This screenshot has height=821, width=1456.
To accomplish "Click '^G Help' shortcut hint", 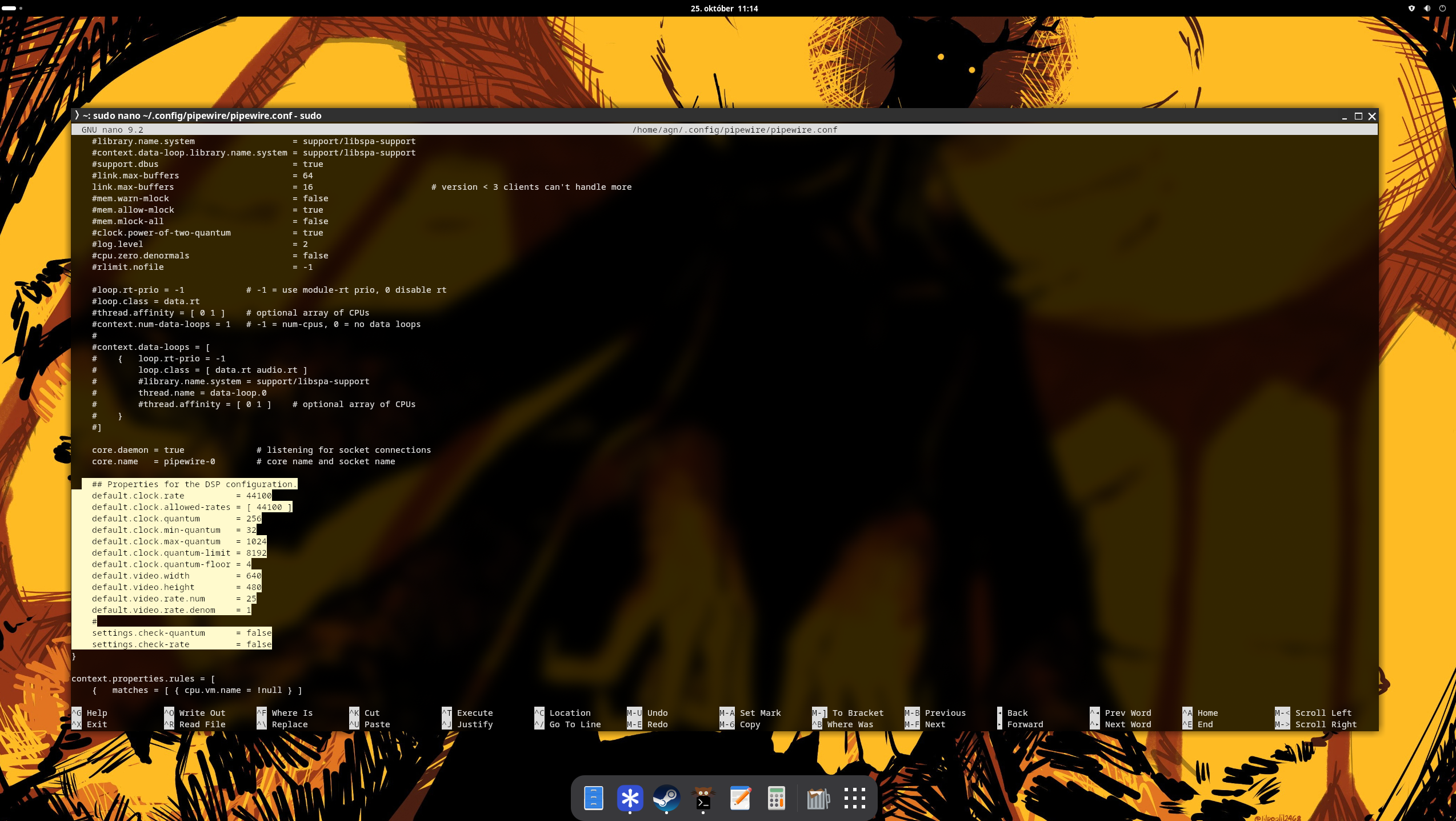I will (x=89, y=713).
